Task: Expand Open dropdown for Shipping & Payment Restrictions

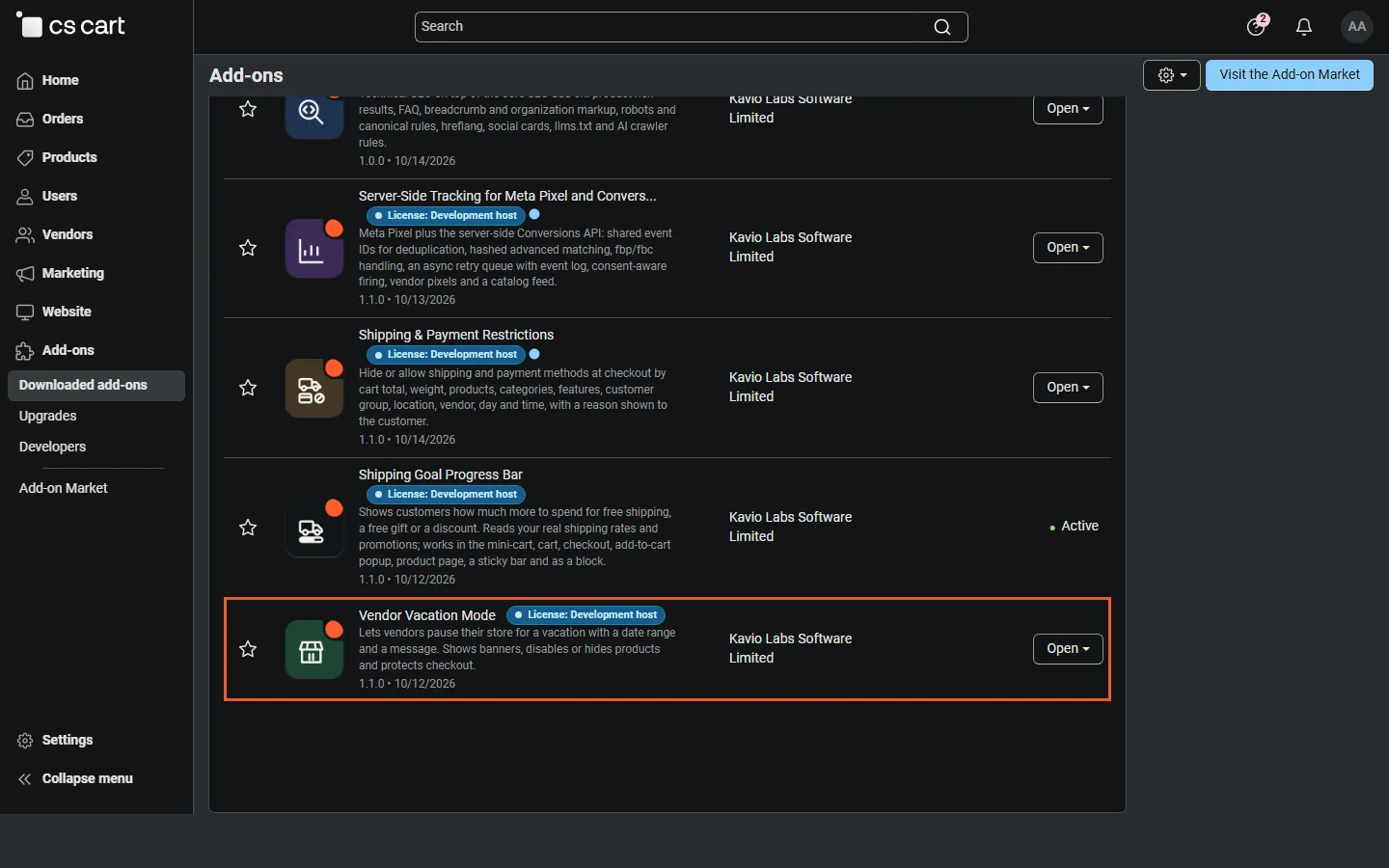Action: click(x=1068, y=388)
